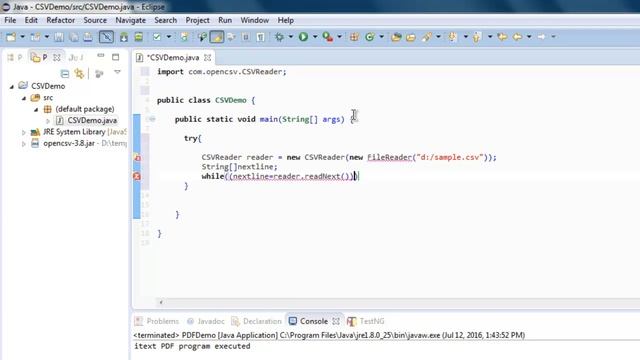The height and width of the screenshot is (360, 640).
Task: Click the main method fold toggle
Action: click(152, 119)
